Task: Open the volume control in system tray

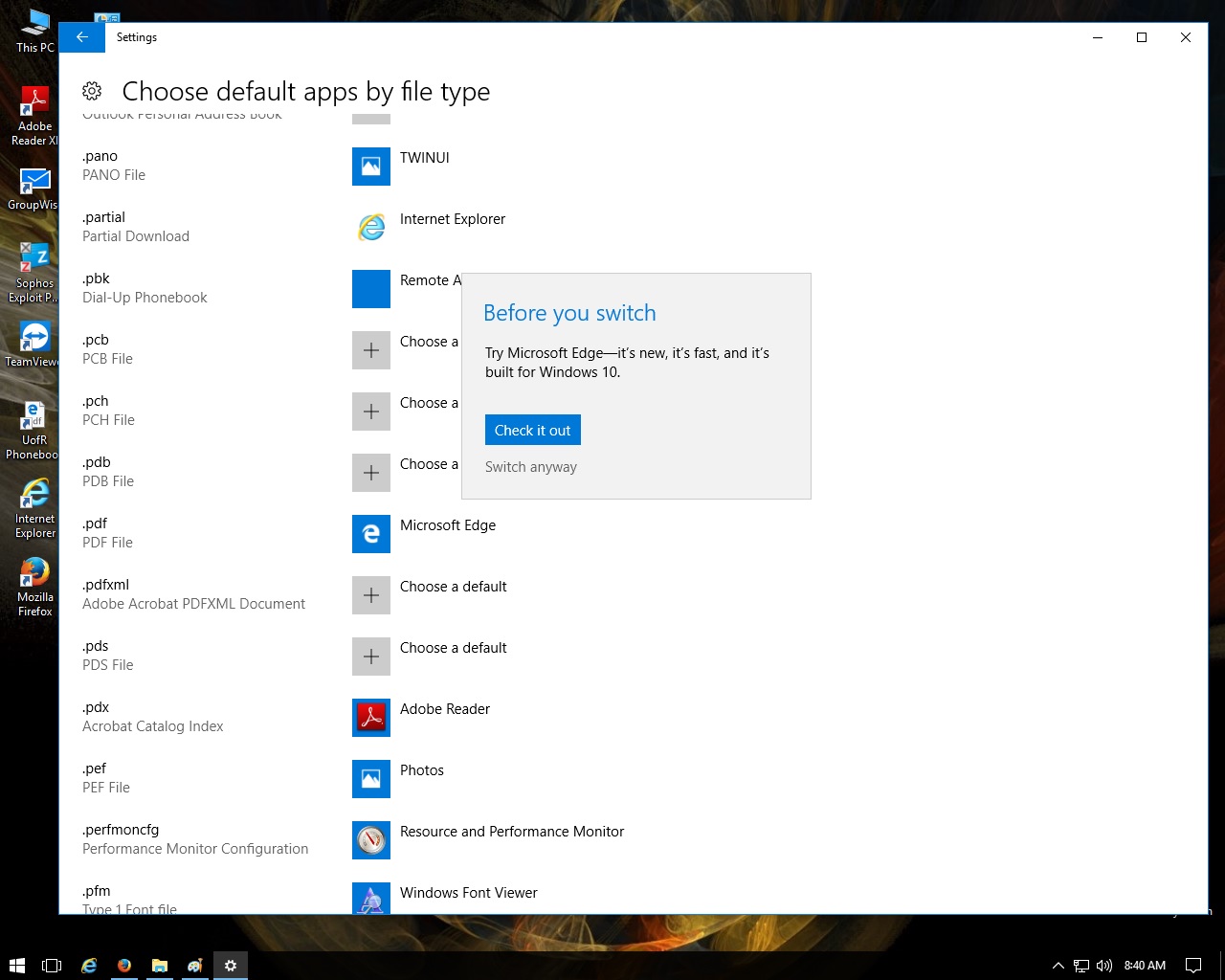Action: (x=1104, y=966)
